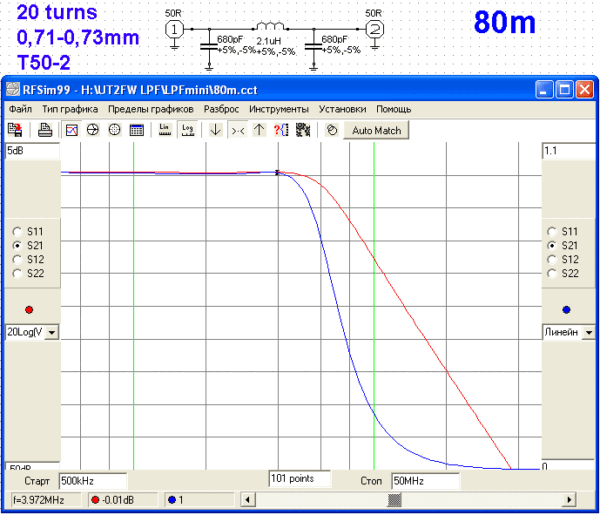Set logarithmic frequency scale (Log) icon
Viewport: 600px width, 515px height.
pyautogui.click(x=187, y=130)
